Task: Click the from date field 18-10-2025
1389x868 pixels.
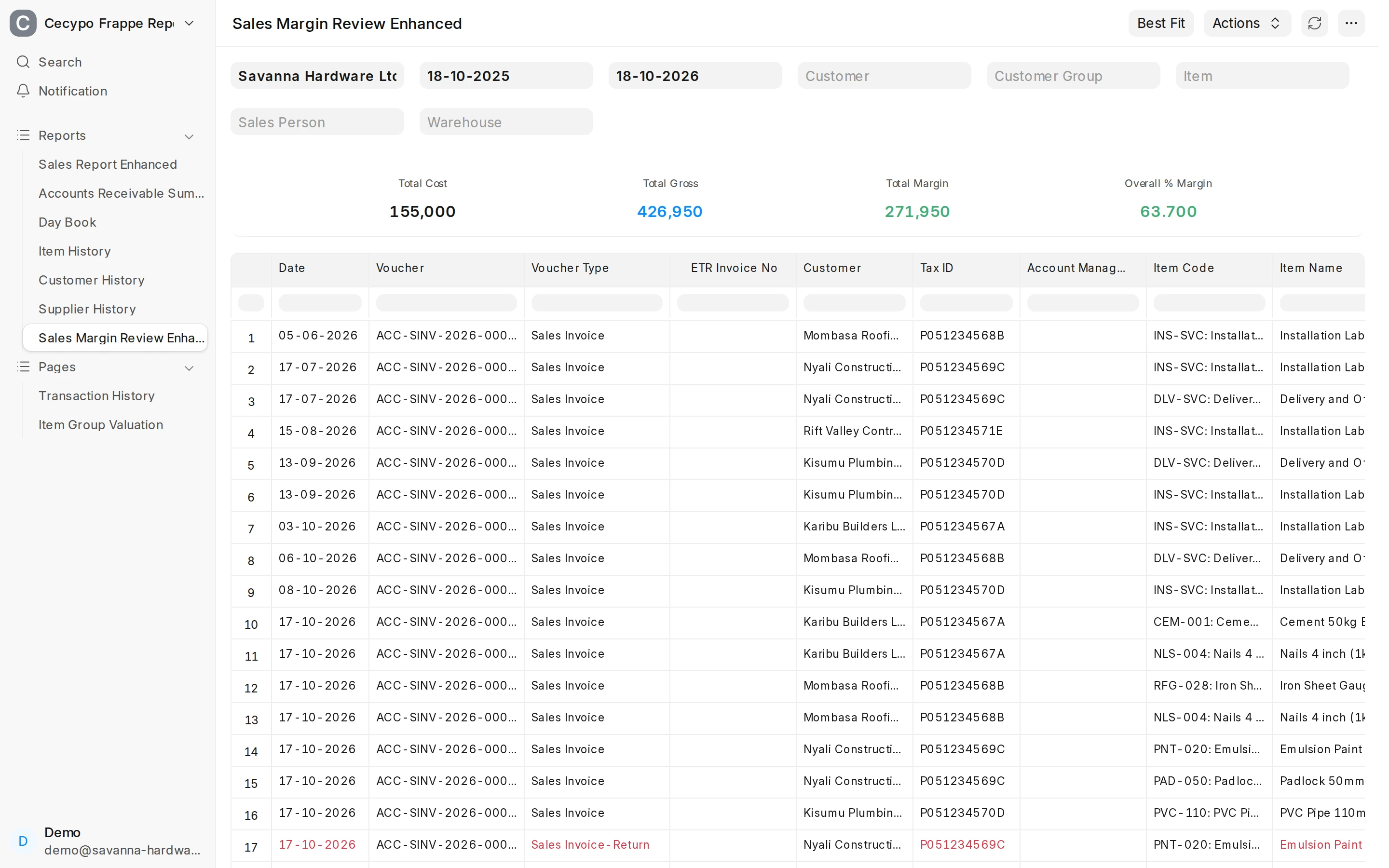Action: coord(506,76)
